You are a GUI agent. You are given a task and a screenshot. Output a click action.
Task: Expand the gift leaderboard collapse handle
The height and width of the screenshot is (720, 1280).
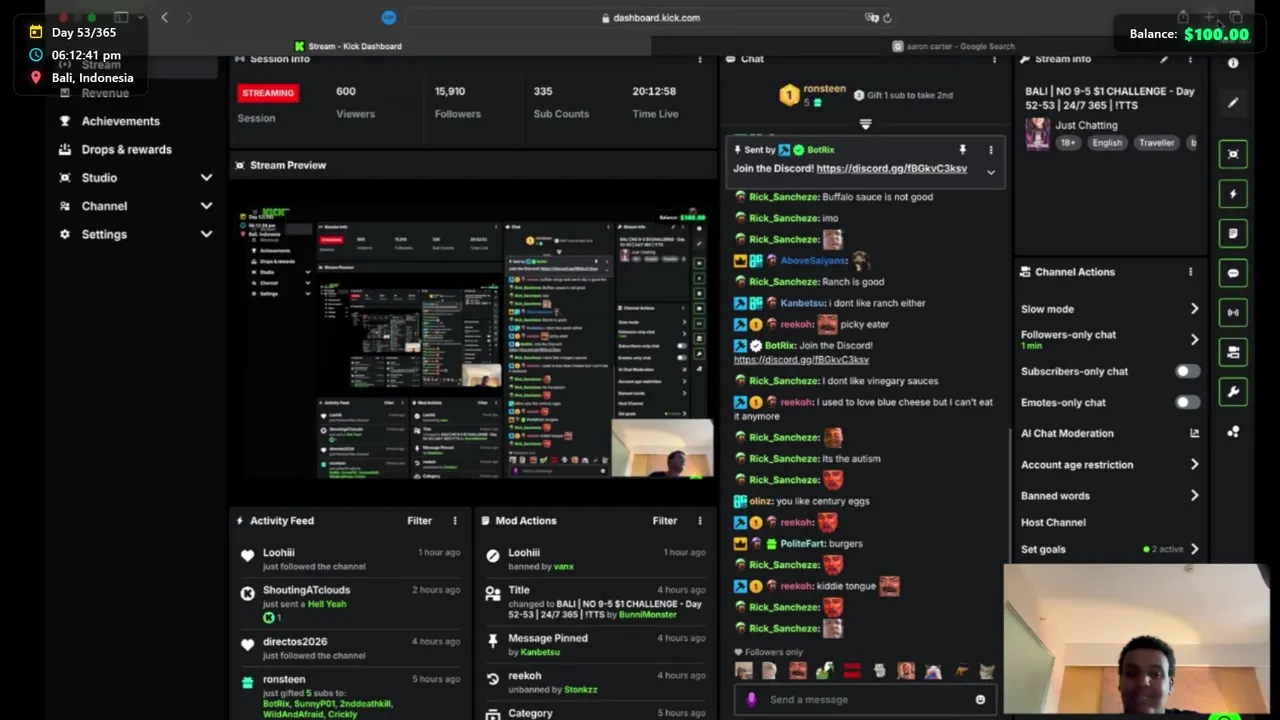(x=865, y=124)
